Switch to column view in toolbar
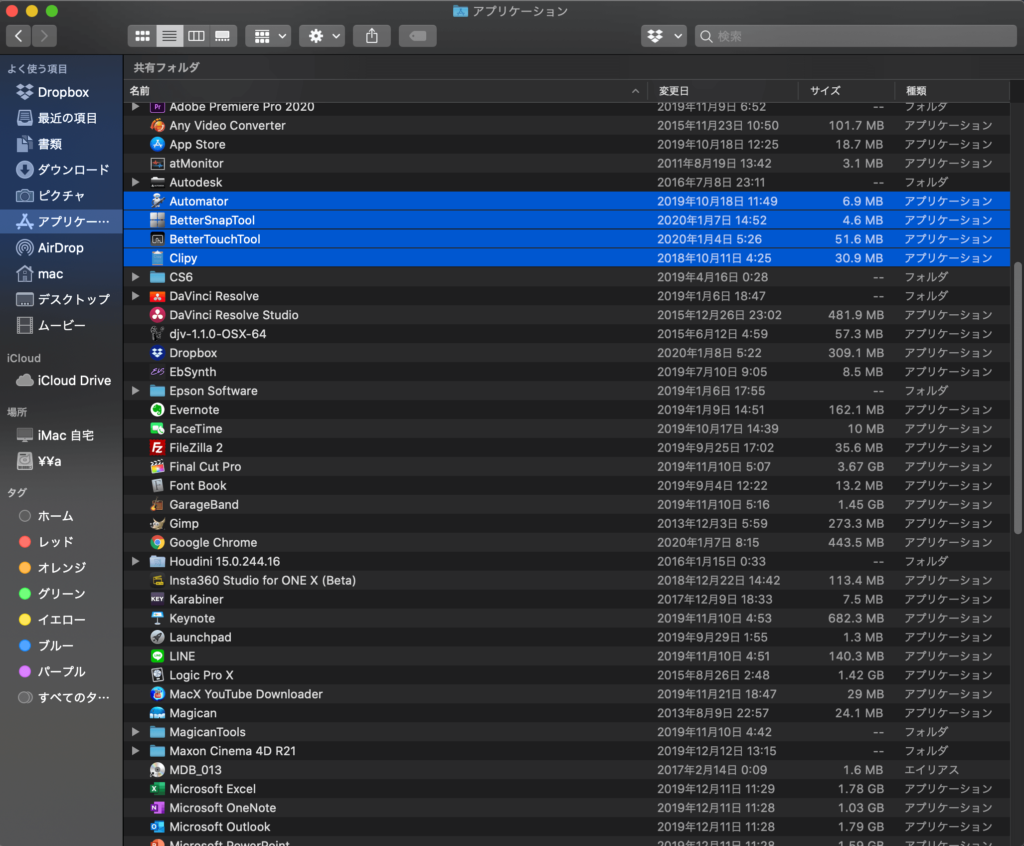1024x846 pixels. coord(196,36)
